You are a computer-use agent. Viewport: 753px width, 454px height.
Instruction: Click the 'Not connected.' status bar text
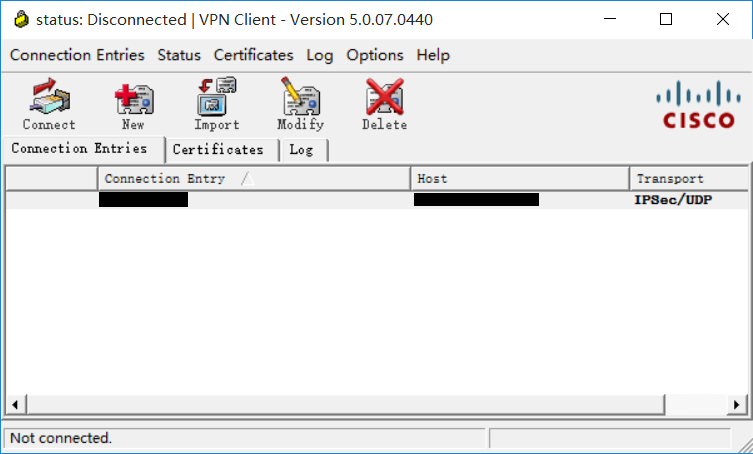tap(61, 438)
